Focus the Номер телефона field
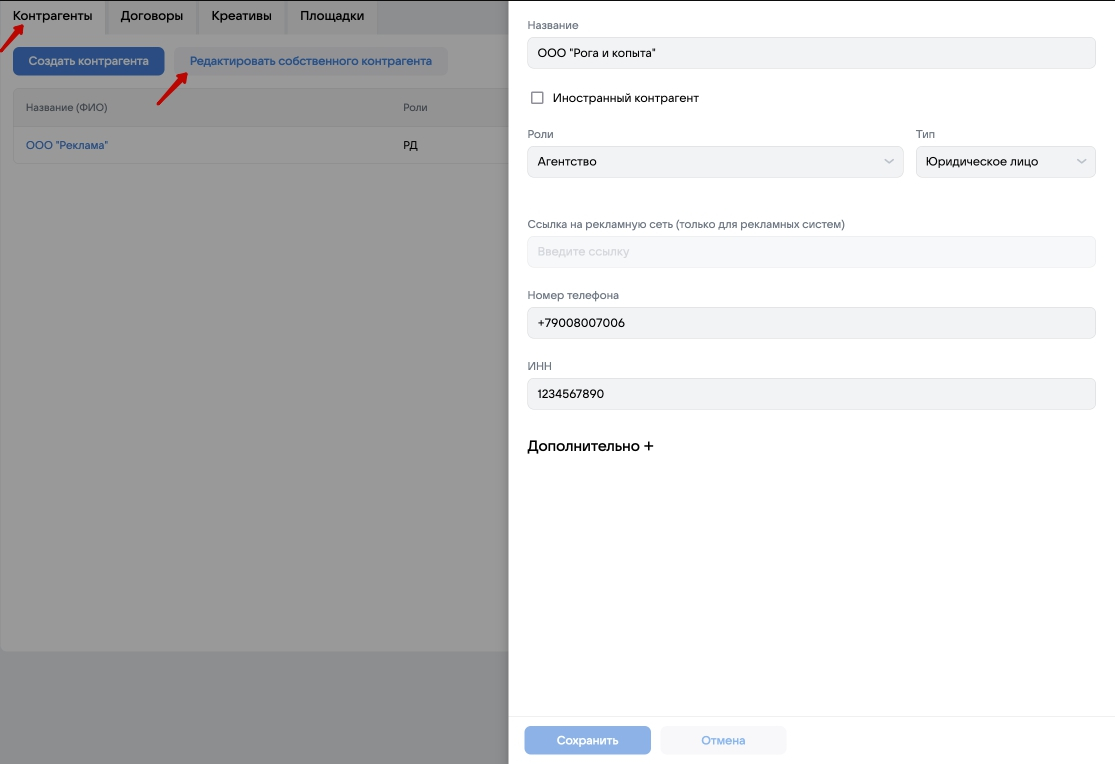Viewport: 1115px width, 764px height. pos(811,323)
